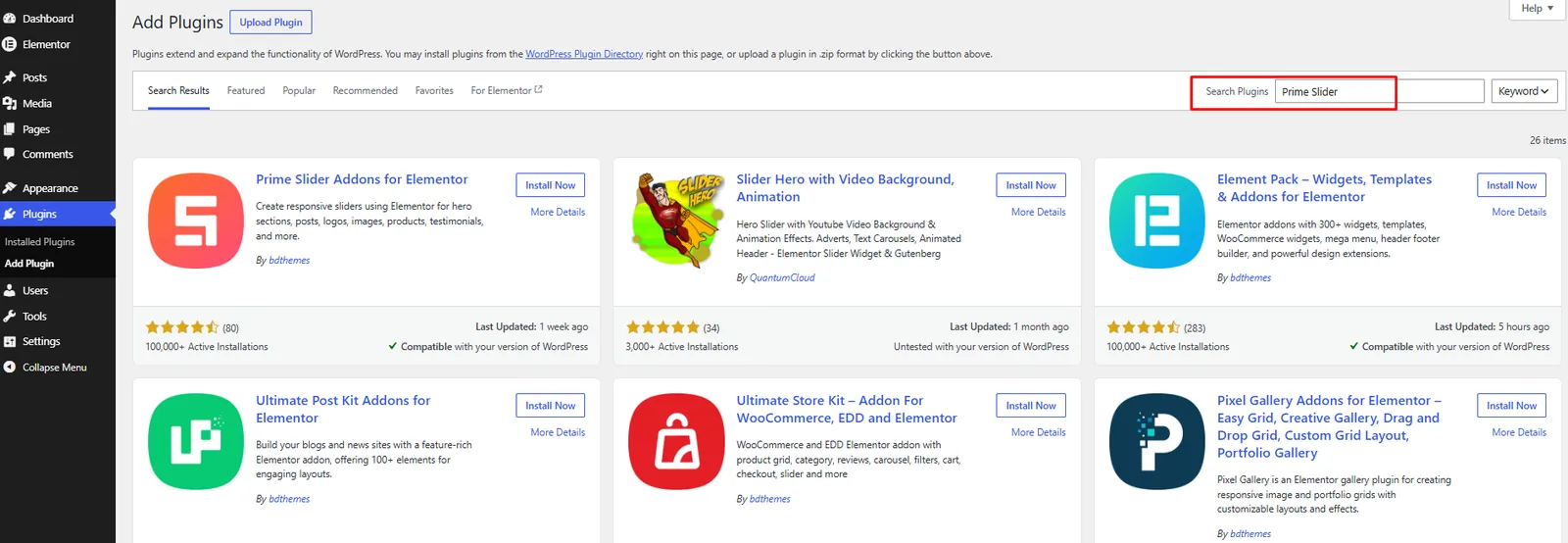Switch to the Favorites tab
Screen dimensions: 1568x543
click(x=434, y=90)
